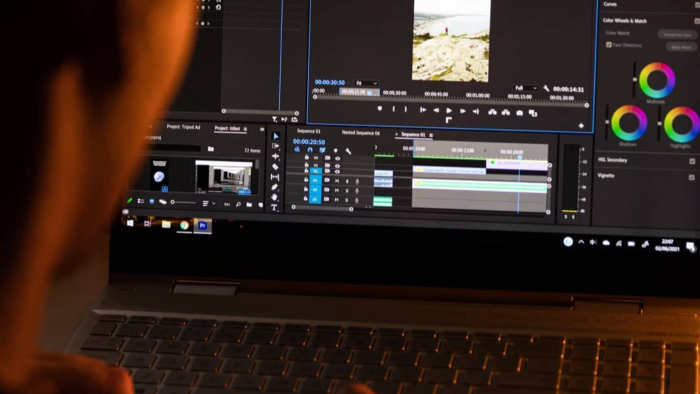Toggle V1 track output eye
700x394 pixels.
[337, 171]
